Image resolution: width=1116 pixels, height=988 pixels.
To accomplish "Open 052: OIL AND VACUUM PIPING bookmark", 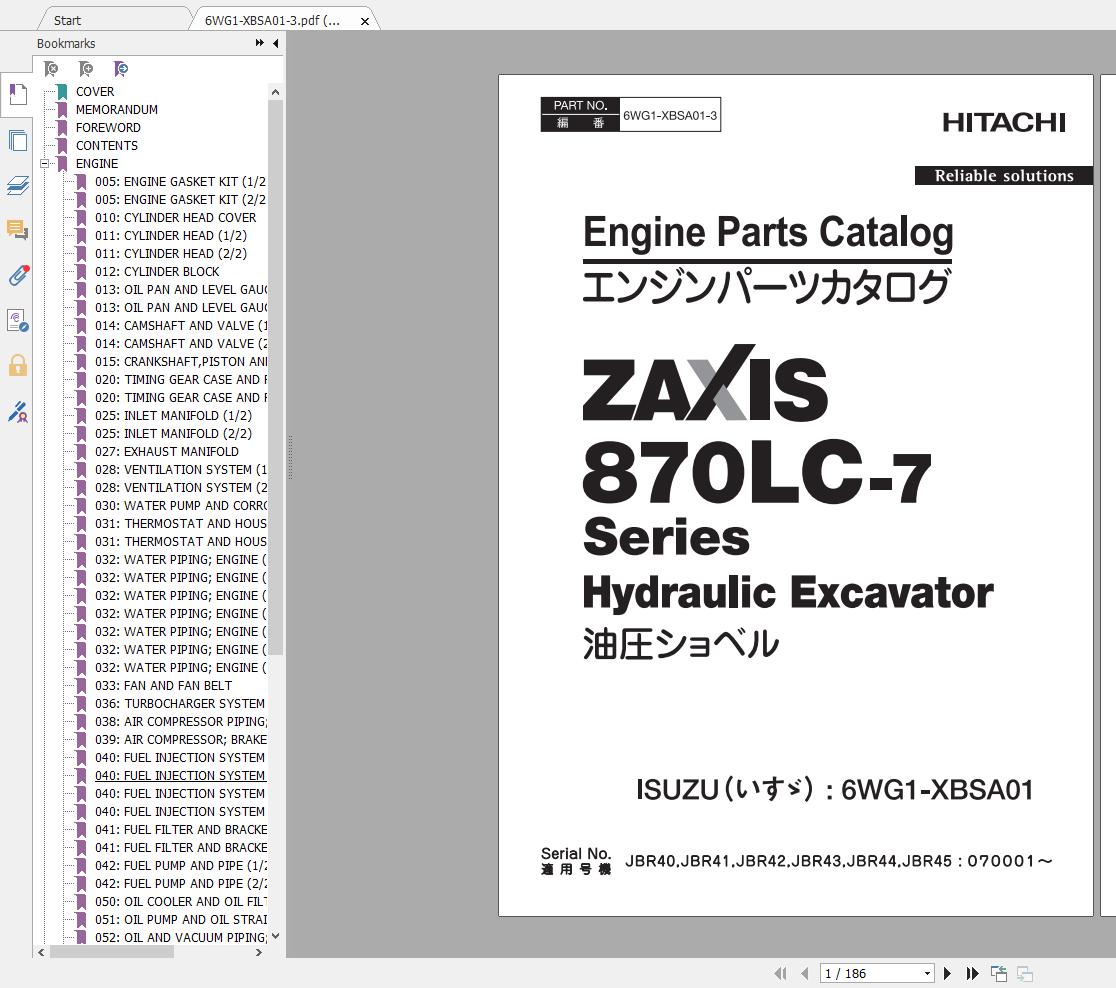I will click(x=181, y=937).
